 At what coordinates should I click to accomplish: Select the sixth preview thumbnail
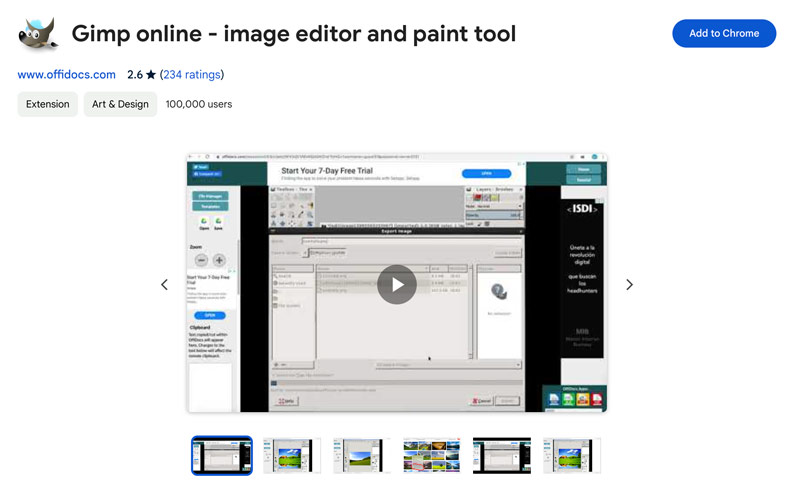point(571,455)
